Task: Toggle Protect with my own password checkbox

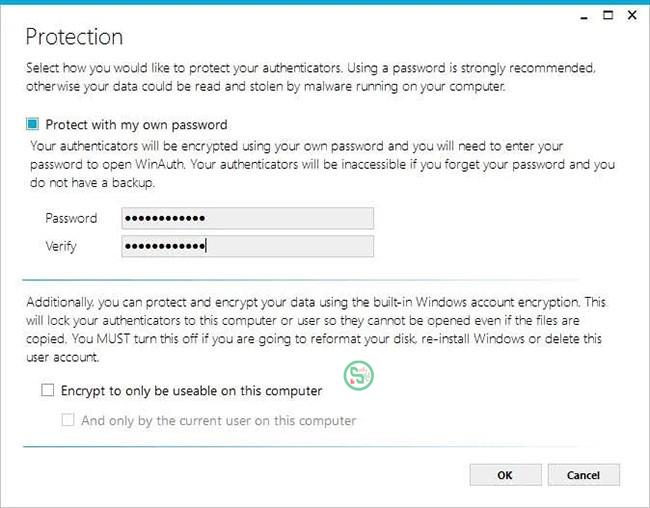Action: pyautogui.click(x=32, y=124)
